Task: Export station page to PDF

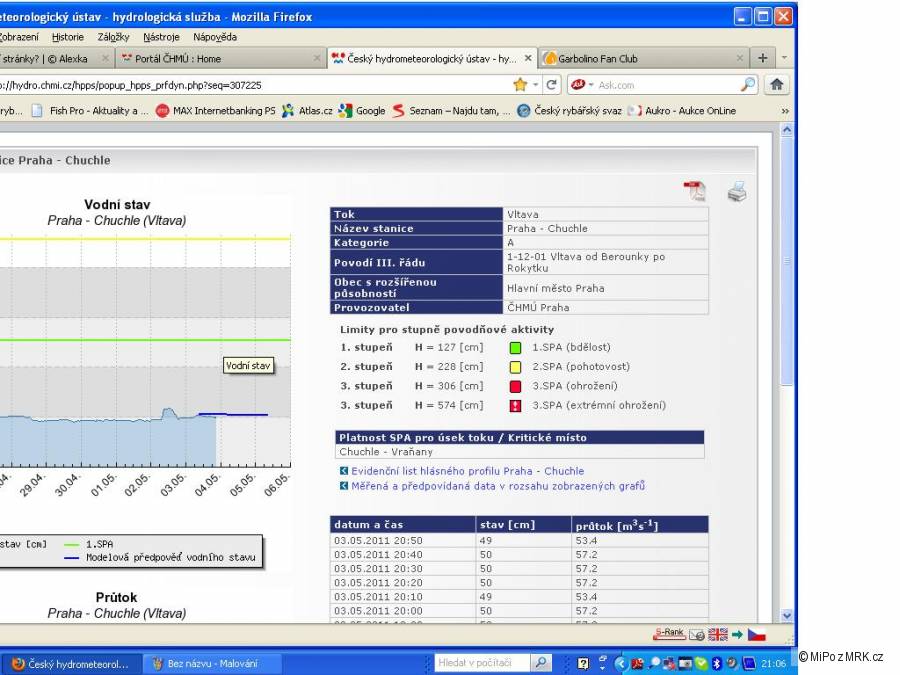Action: (695, 191)
